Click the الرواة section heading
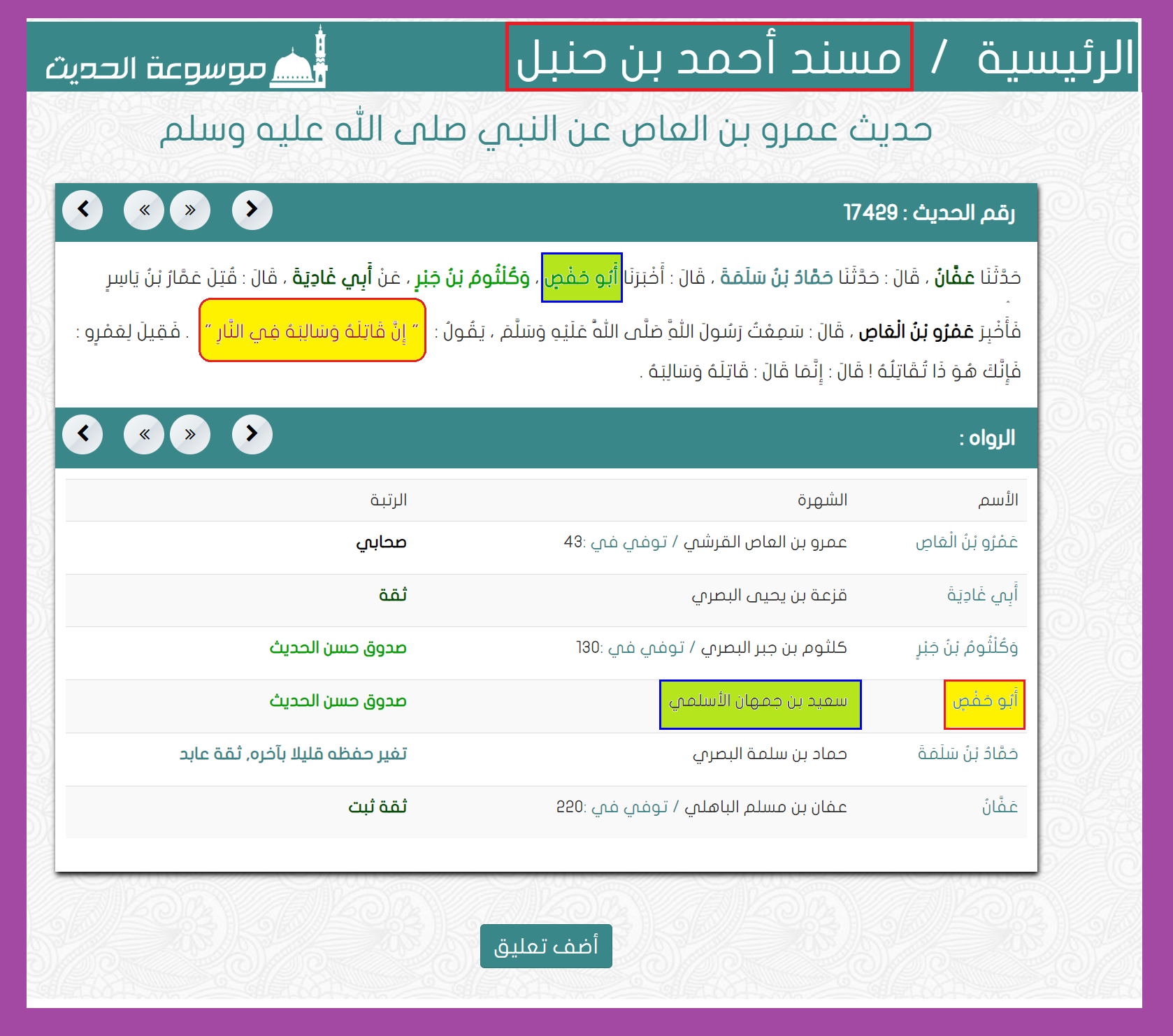This screenshot has width=1173, height=1036. [987, 438]
